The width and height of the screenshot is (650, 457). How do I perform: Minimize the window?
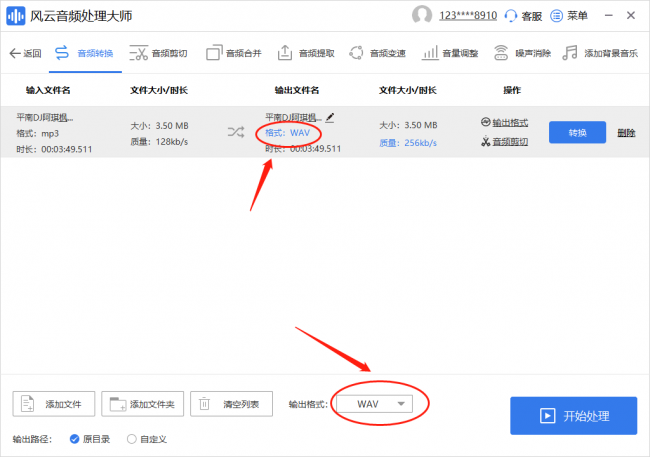pyautogui.click(x=609, y=16)
